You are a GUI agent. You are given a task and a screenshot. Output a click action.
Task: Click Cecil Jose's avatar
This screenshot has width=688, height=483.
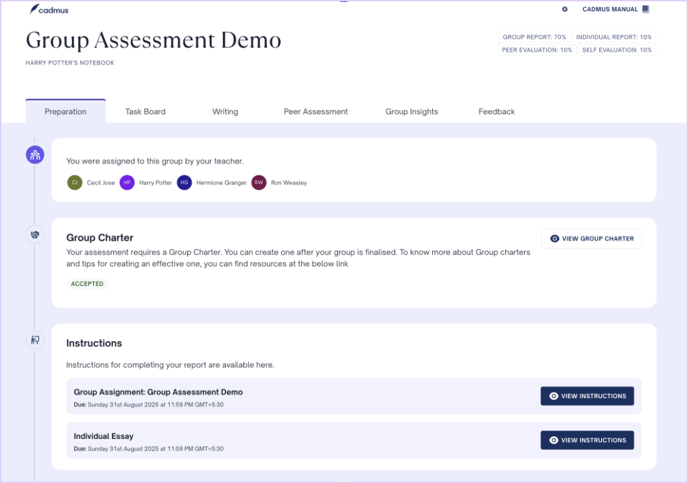(x=75, y=182)
